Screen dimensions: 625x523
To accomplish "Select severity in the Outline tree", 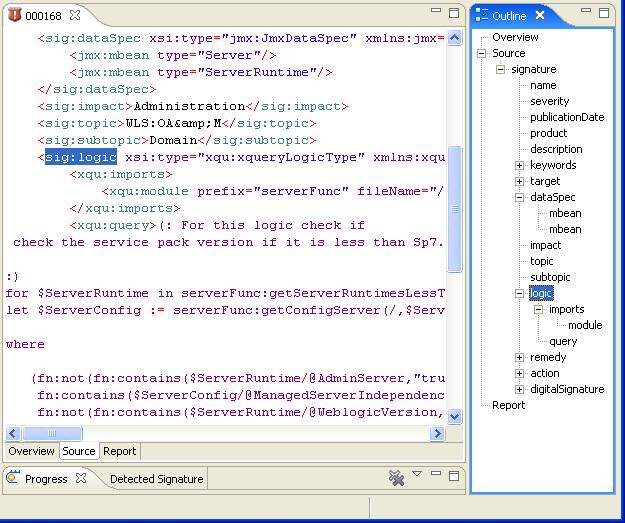I will [x=549, y=101].
